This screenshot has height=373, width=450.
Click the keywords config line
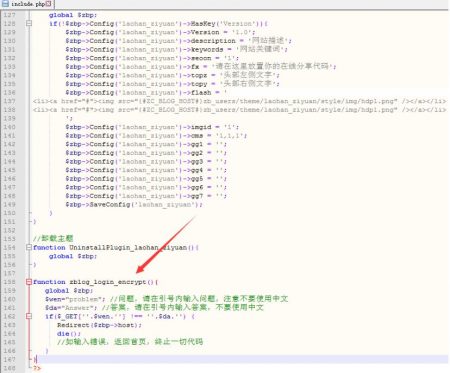coord(177,49)
